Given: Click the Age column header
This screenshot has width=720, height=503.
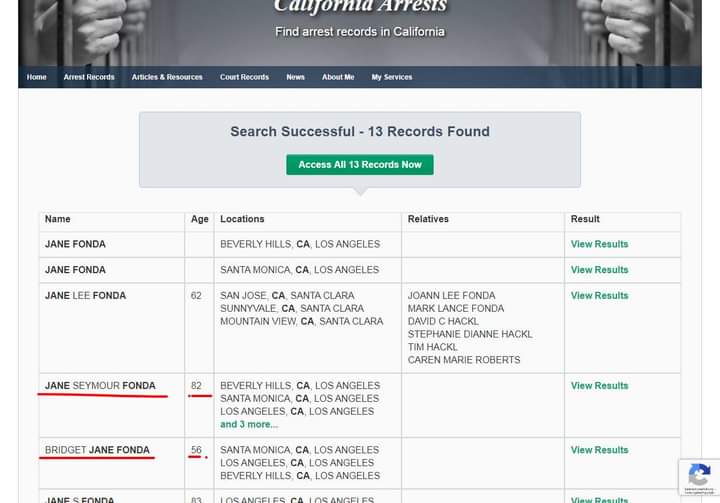Looking at the screenshot, I should pos(199,219).
